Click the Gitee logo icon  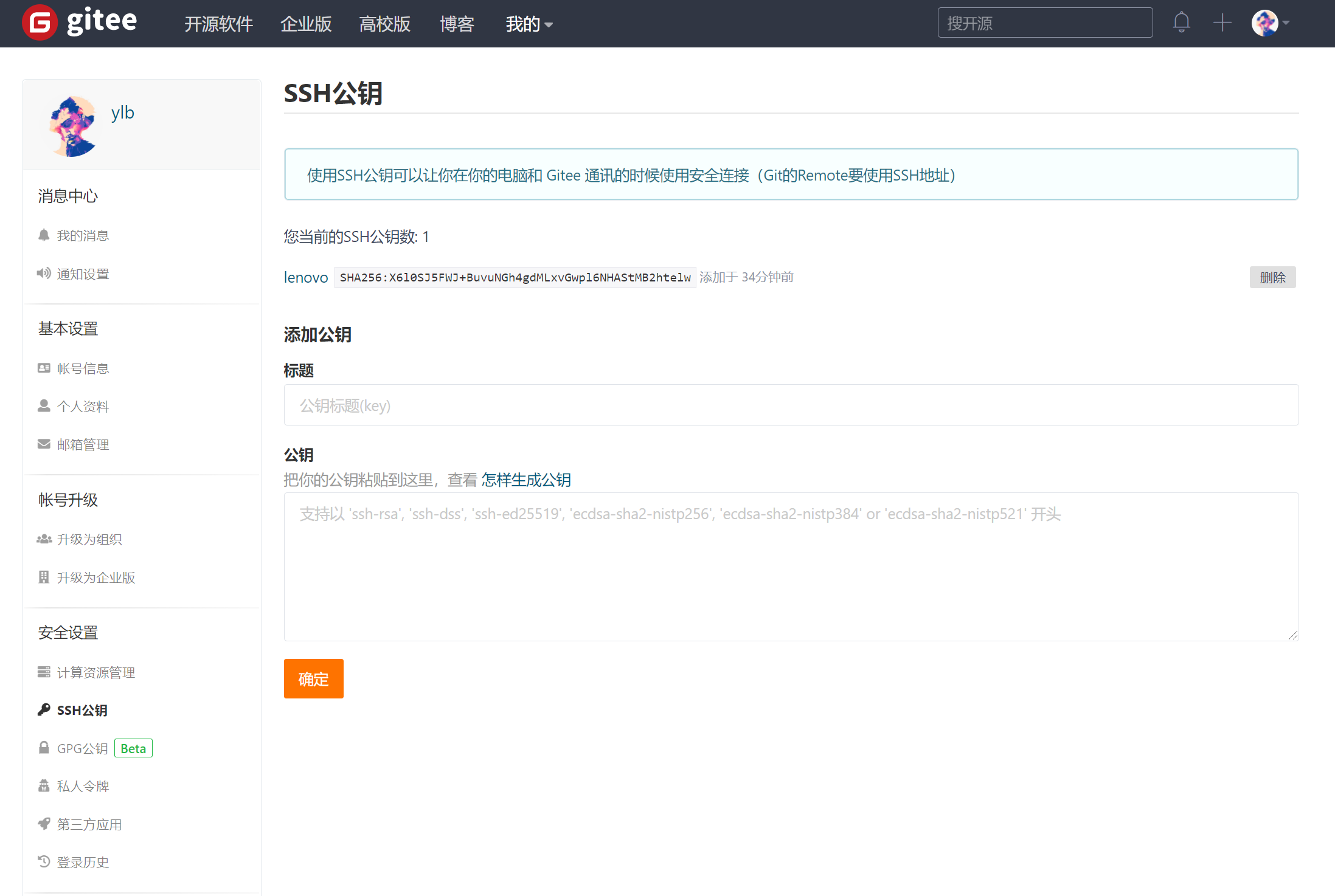point(39,22)
